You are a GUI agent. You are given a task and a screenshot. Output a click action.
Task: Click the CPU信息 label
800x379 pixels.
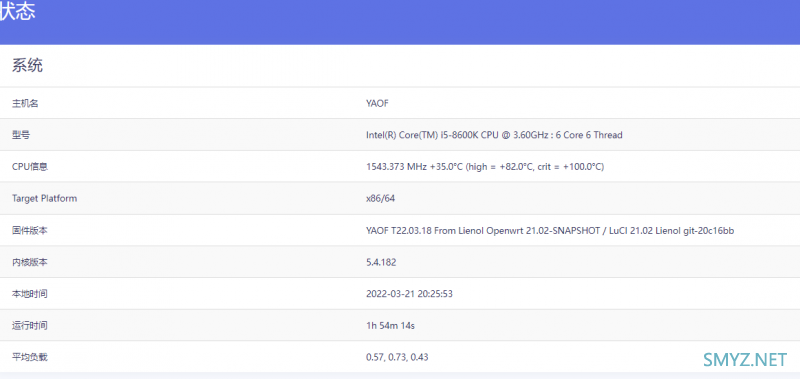30,167
